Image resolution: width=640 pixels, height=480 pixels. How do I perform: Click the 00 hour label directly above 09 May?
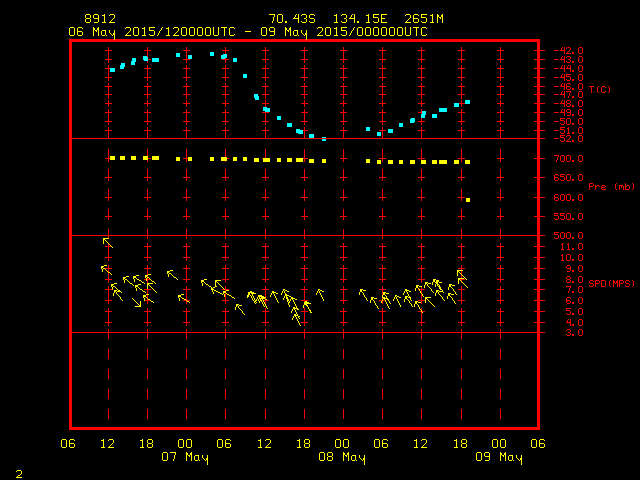click(499, 444)
